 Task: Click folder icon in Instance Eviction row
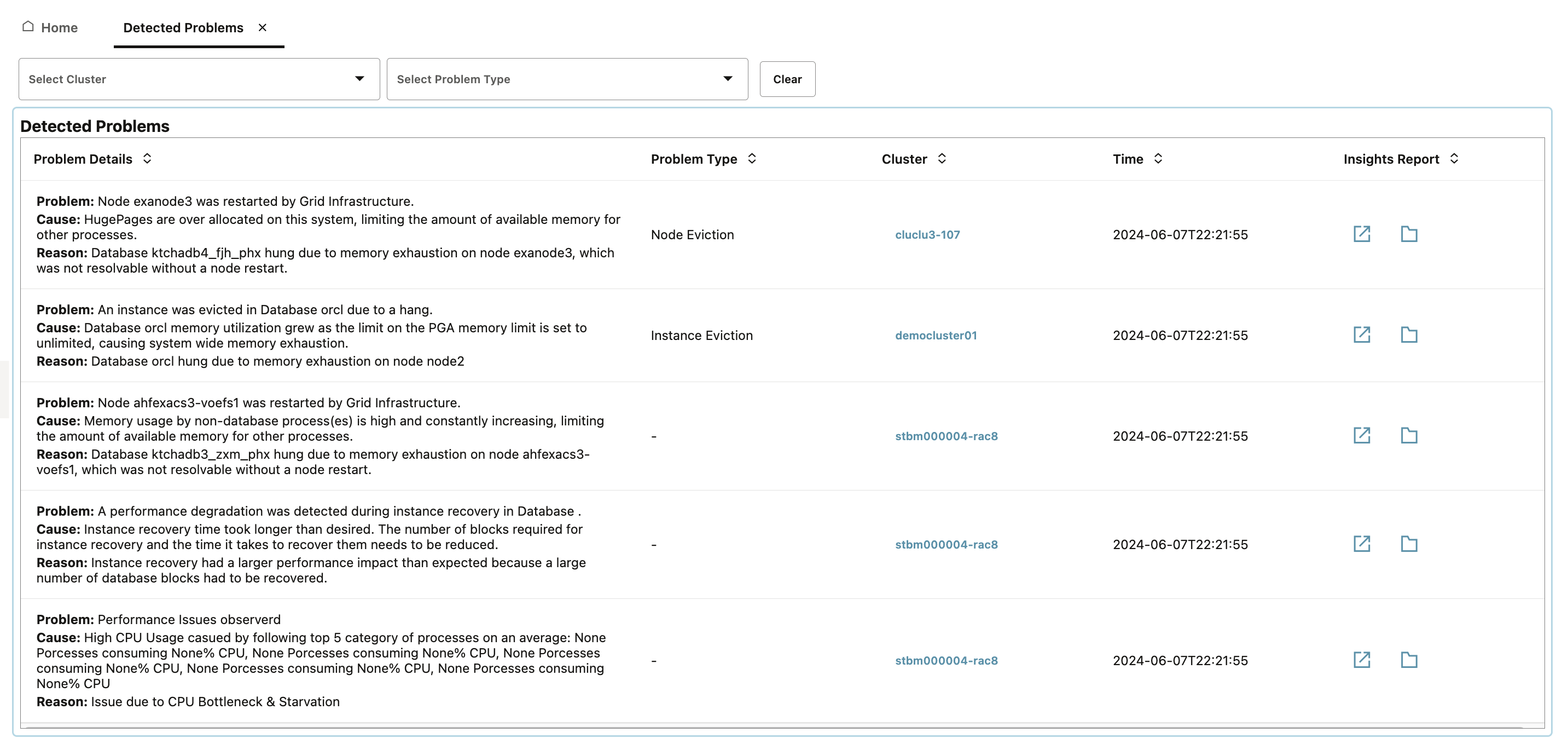pos(1409,334)
